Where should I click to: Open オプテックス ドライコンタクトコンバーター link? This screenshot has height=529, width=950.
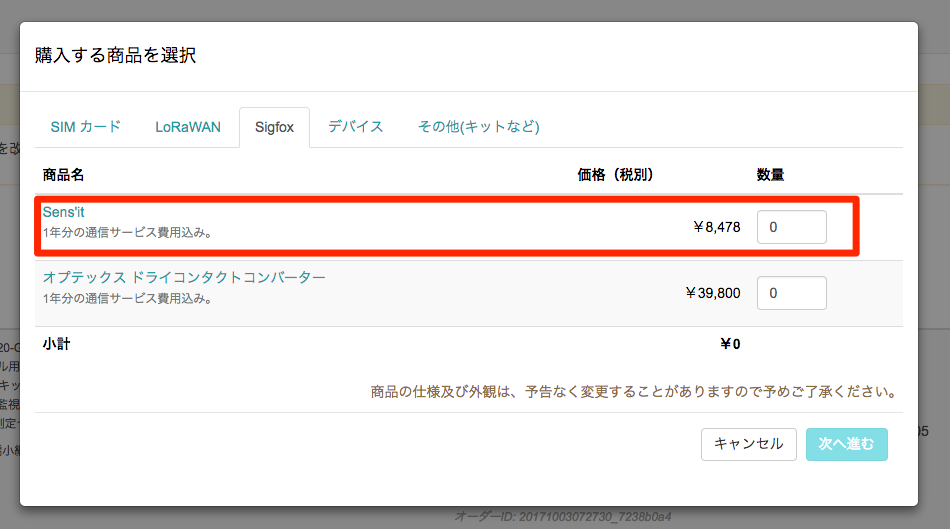pos(184,278)
